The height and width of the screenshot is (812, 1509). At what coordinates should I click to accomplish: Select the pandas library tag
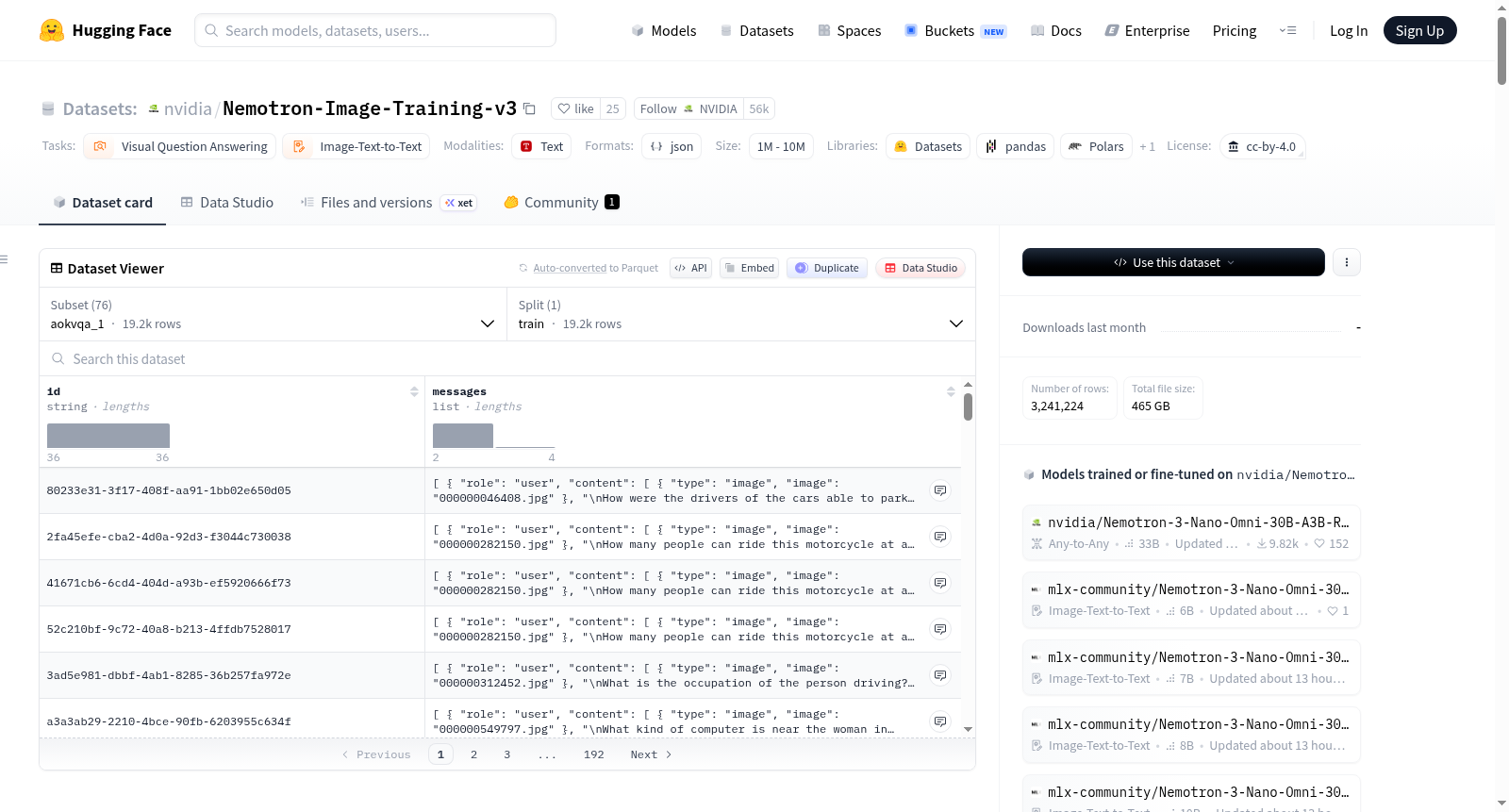pos(1016,146)
